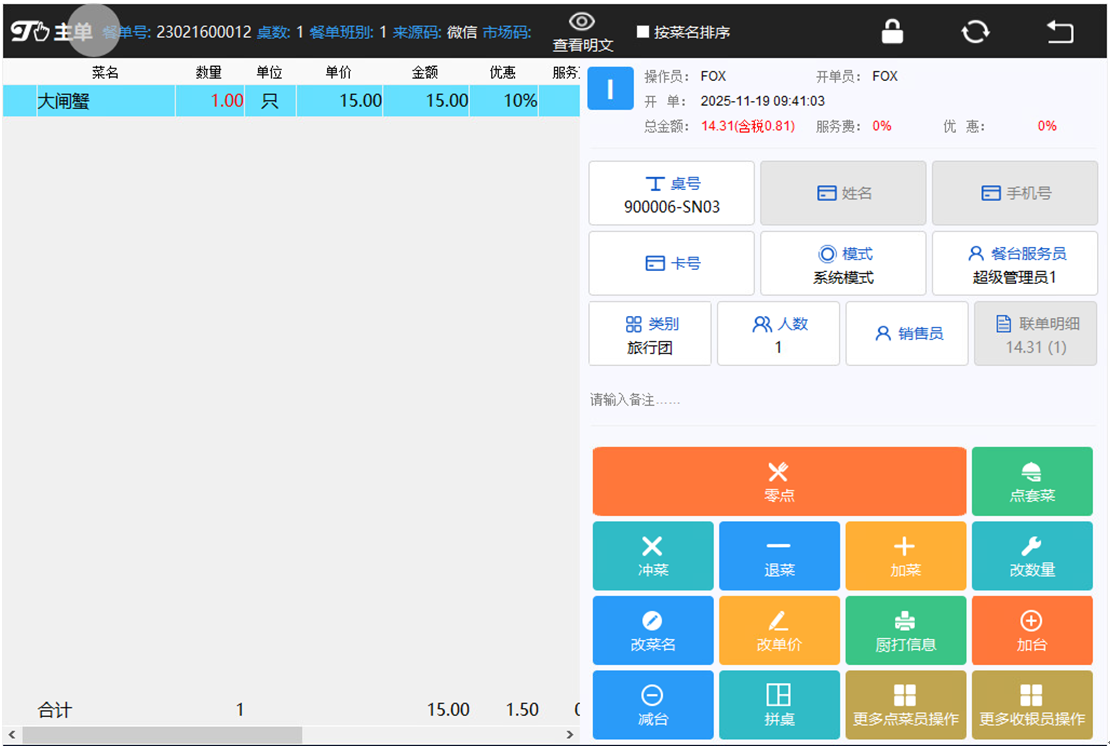Screen dimensions: 1110x747
Task: Open 餐台服务员 selector
Action: [1014, 264]
